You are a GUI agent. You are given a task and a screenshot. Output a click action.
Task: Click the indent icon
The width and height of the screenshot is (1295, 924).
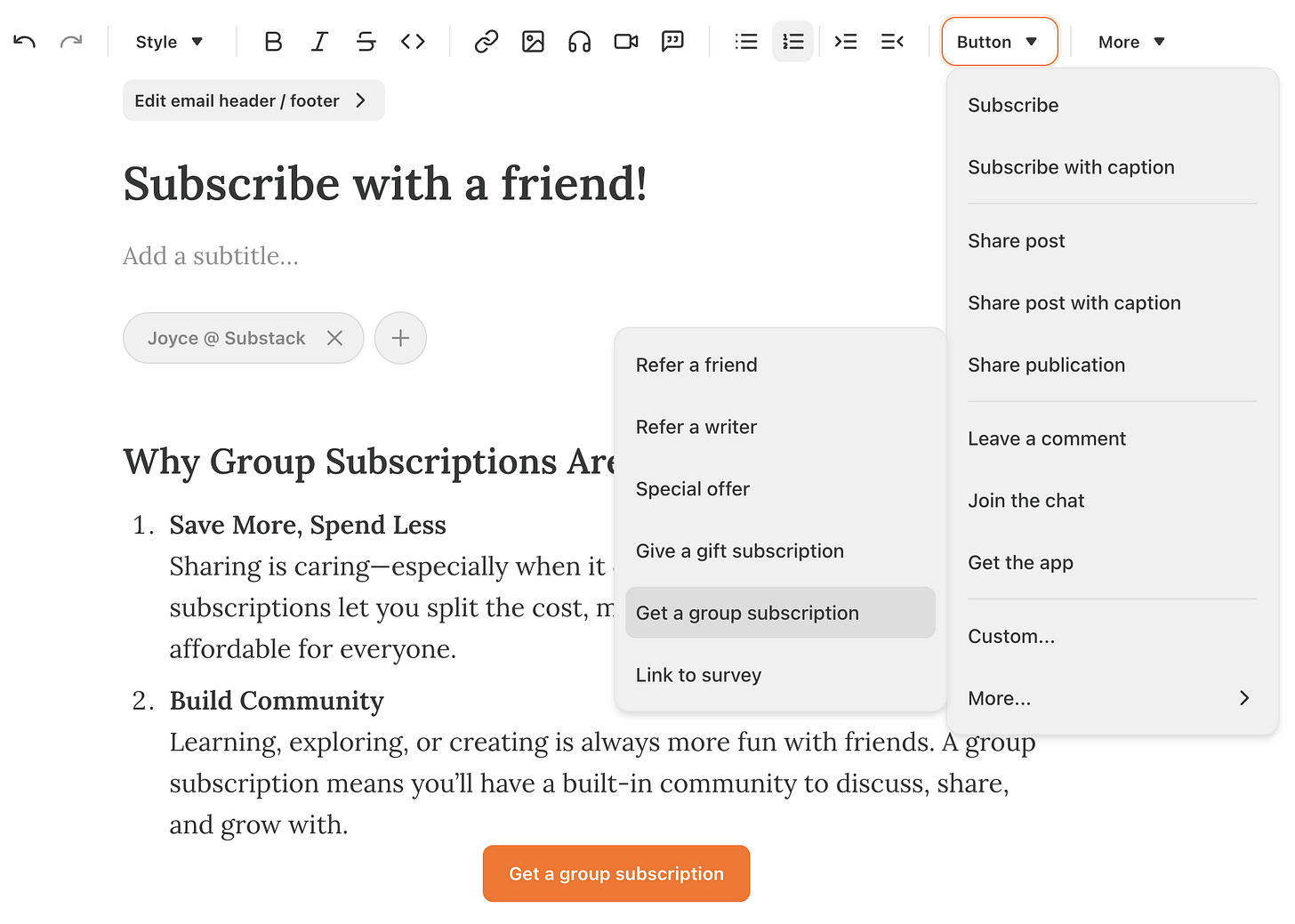click(x=846, y=41)
